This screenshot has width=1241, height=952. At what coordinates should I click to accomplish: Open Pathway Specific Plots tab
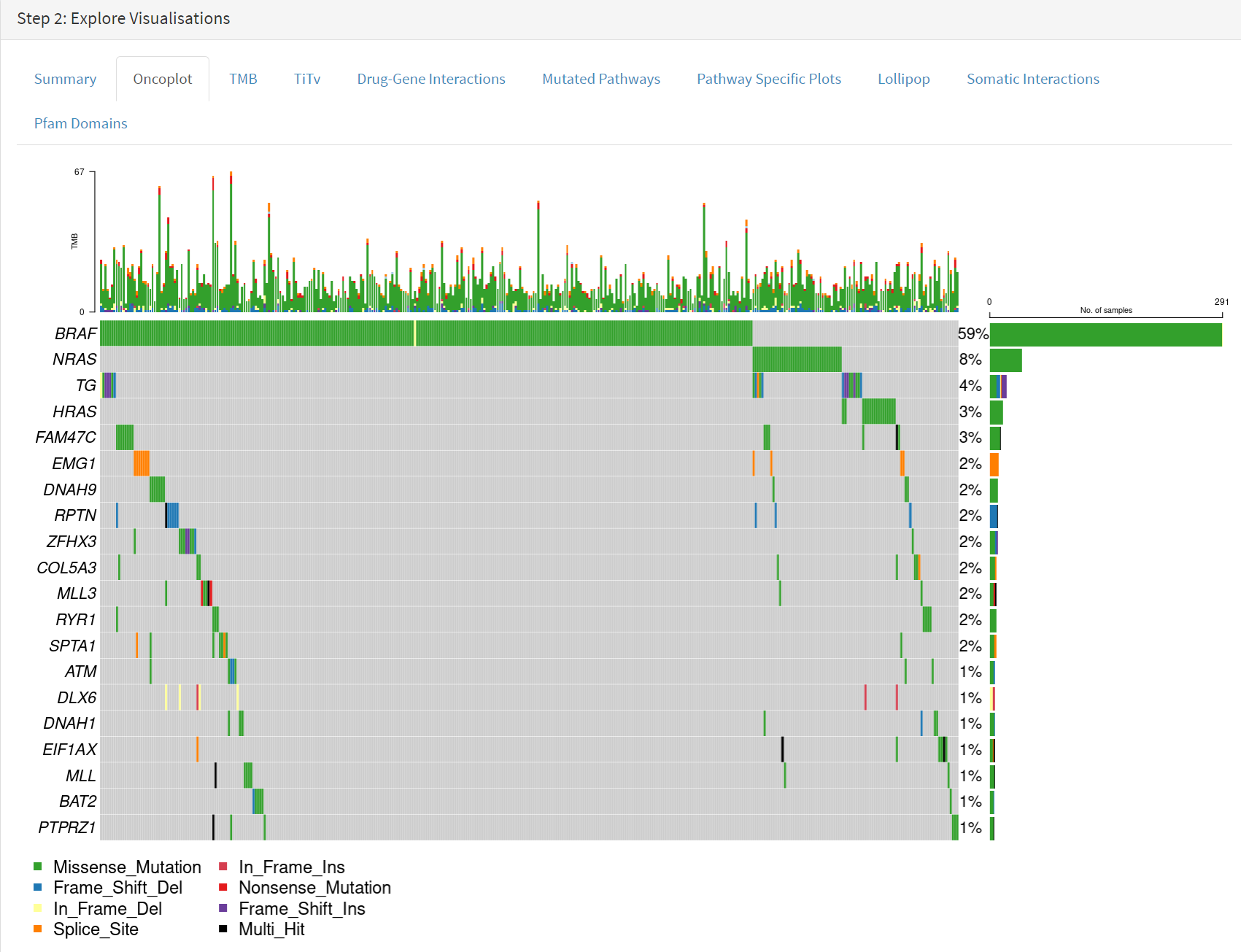coord(769,79)
